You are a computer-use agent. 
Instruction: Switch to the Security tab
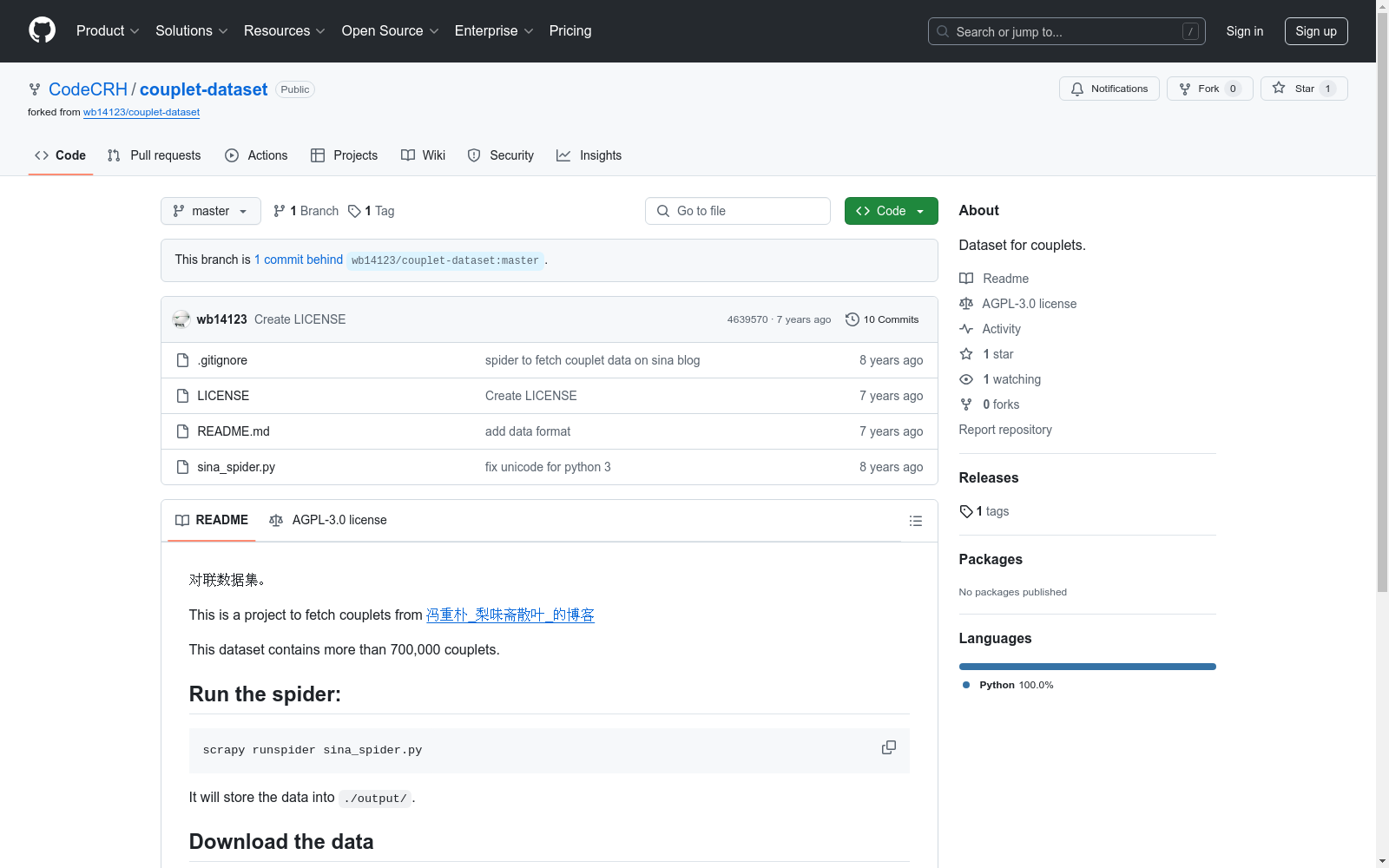point(500,155)
